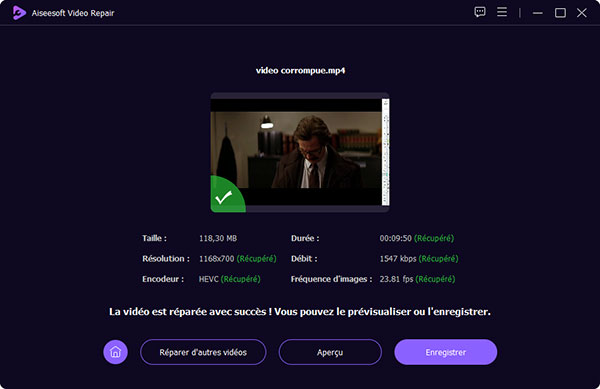Click the repaired video thumbnail

coord(300,152)
